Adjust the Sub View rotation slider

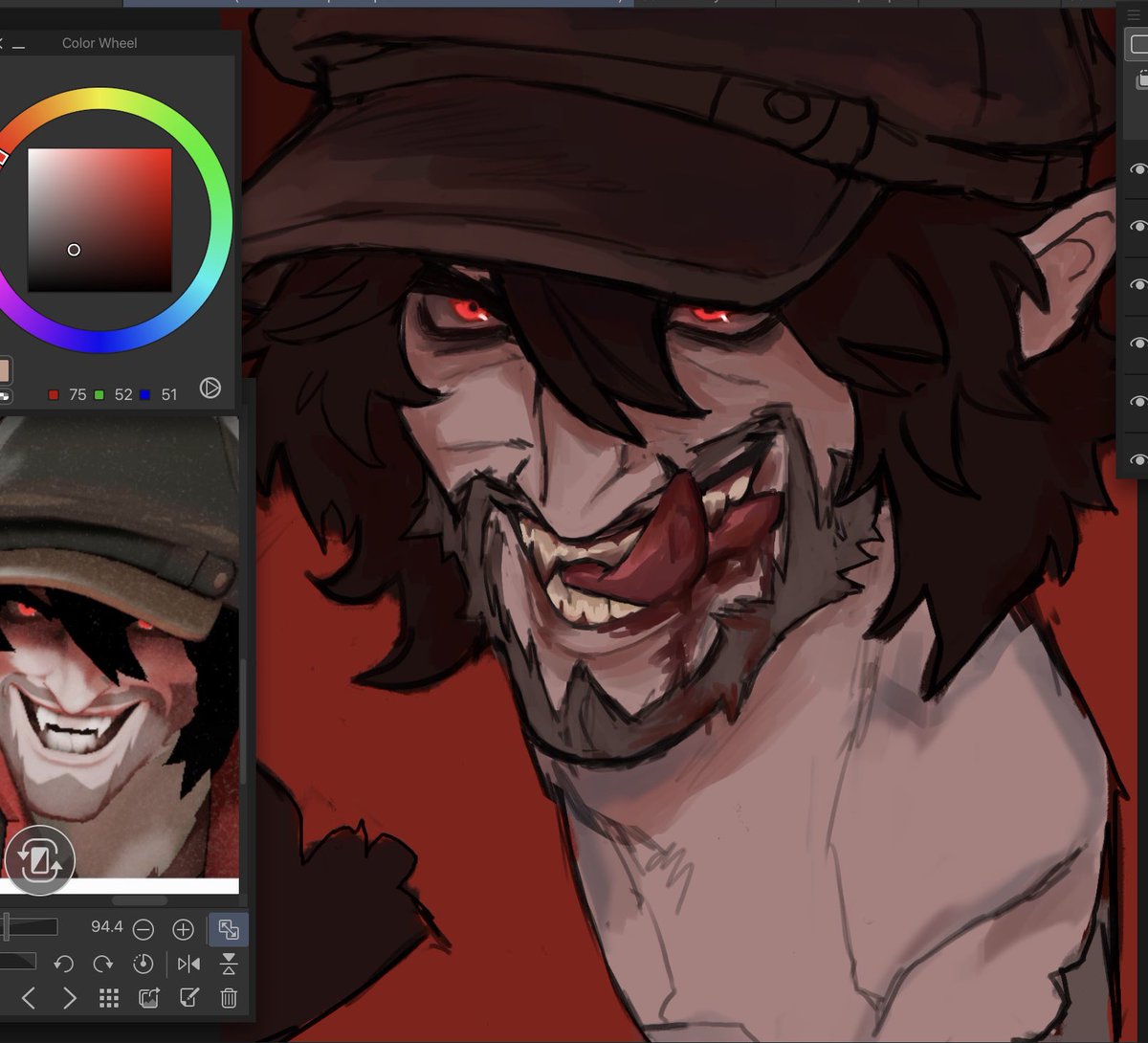click(17, 962)
